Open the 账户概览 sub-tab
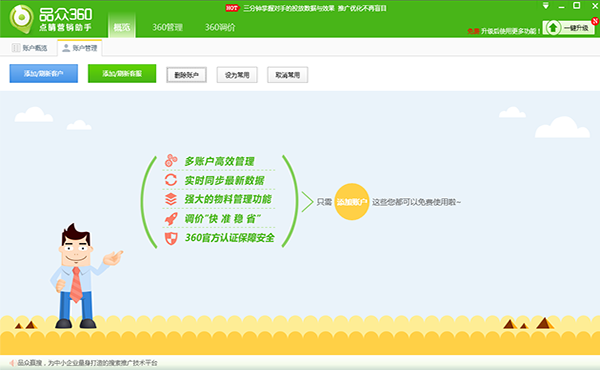Image resolution: width=600 pixels, height=370 pixels. coord(30,48)
